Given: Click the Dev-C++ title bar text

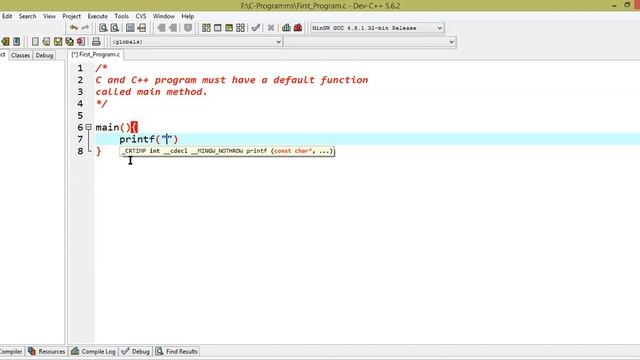Looking at the screenshot, I should [x=320, y=6].
